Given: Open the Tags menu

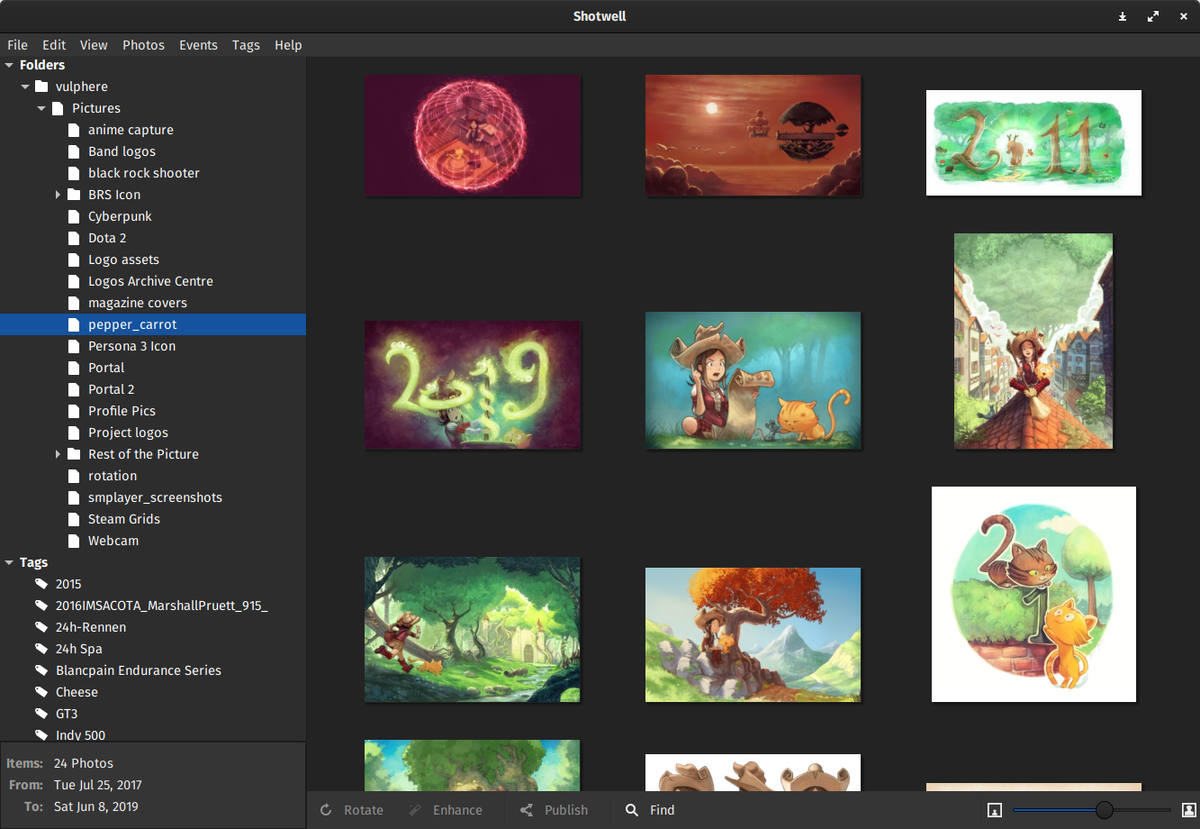Looking at the screenshot, I should tap(246, 45).
